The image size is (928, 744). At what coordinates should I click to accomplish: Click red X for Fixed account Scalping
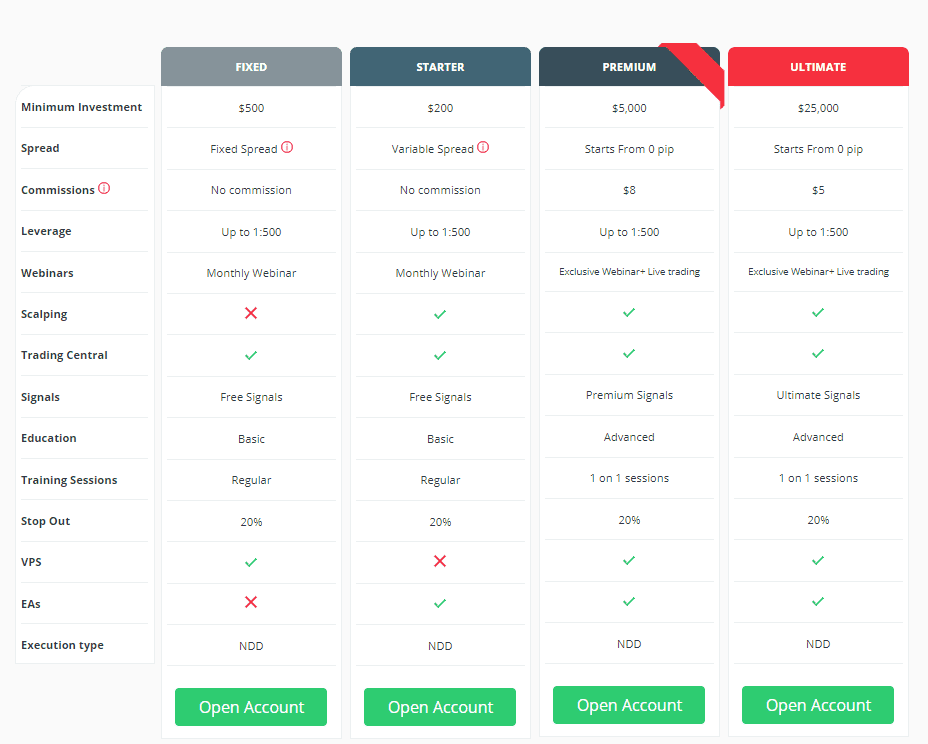click(x=251, y=313)
